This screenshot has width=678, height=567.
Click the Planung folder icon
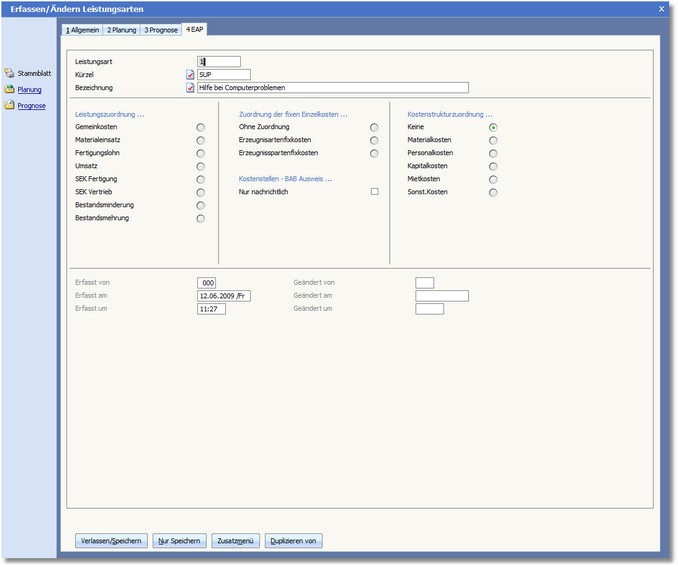(9, 89)
